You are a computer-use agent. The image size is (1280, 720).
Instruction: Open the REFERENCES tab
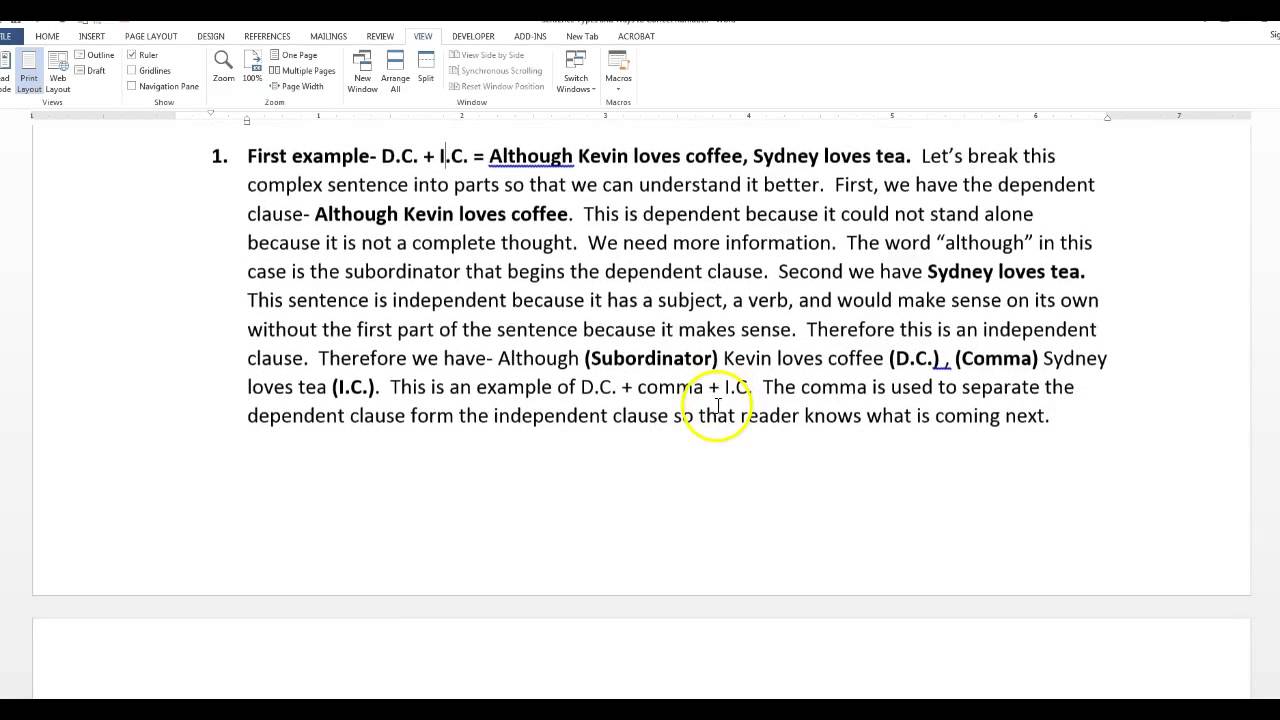(267, 36)
